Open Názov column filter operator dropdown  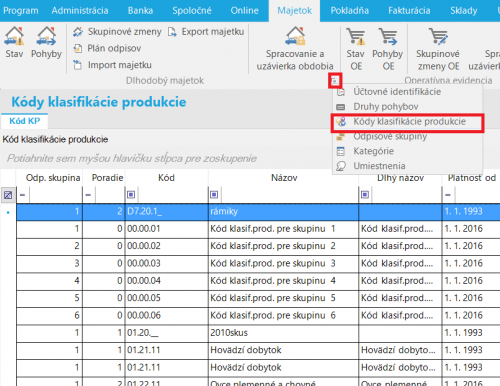tap(214, 194)
